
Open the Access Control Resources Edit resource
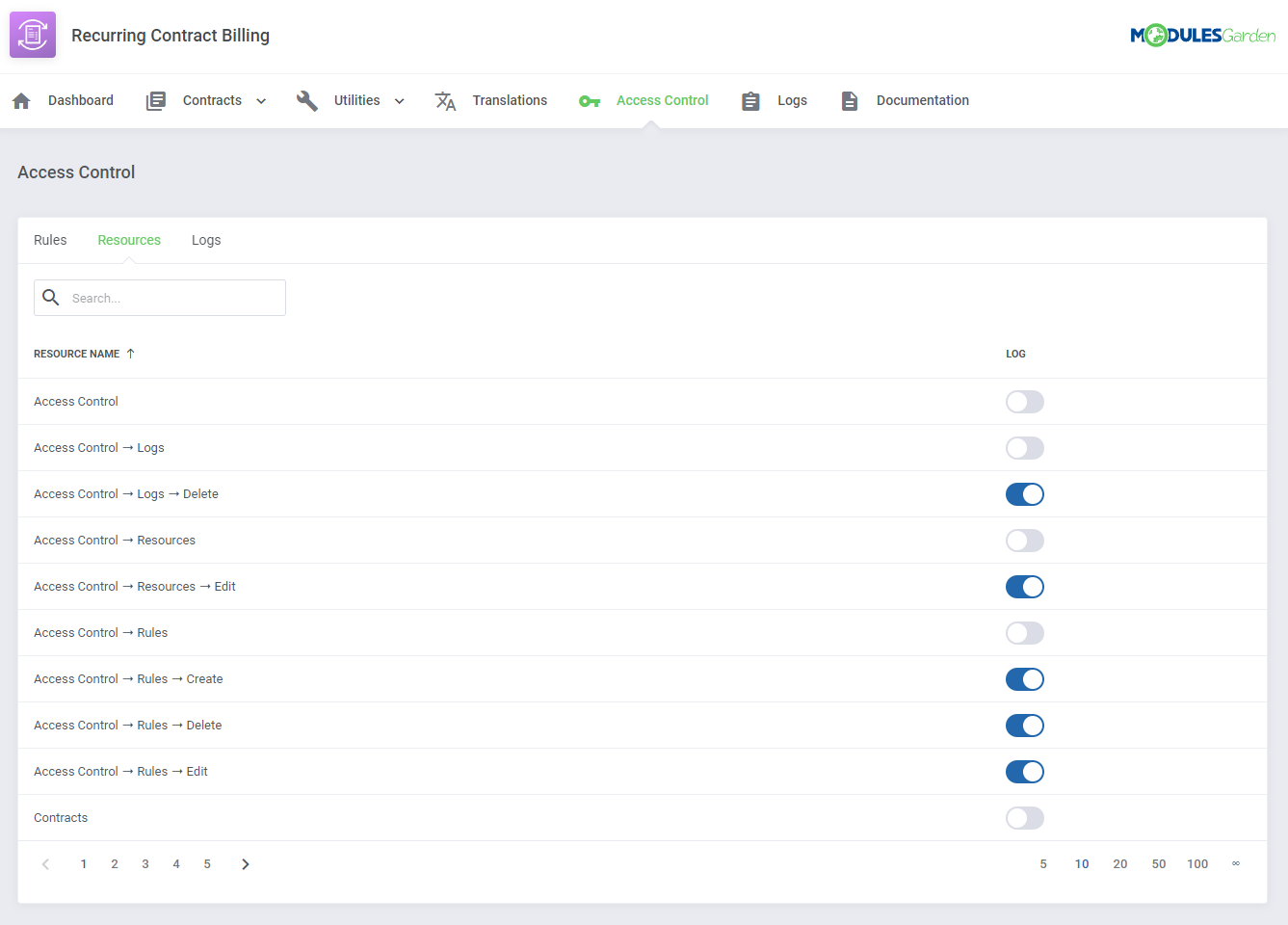click(134, 586)
